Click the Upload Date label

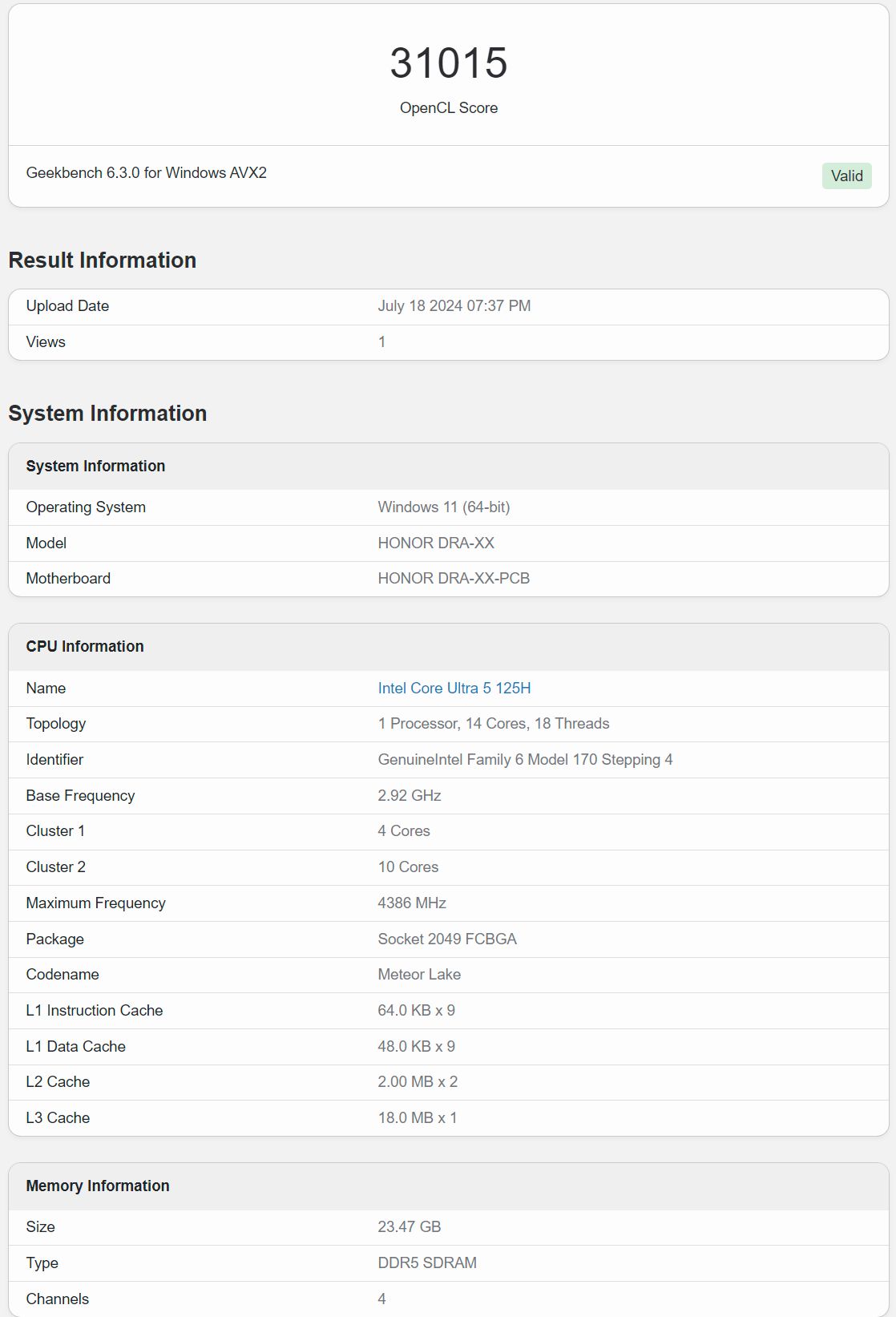[67, 305]
